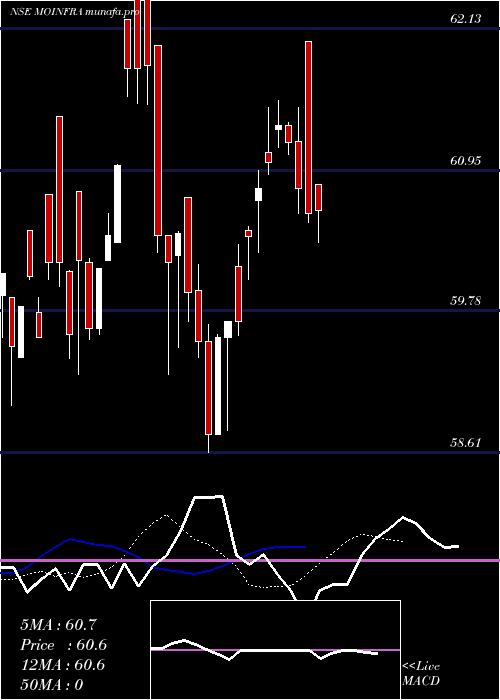Click the 5MA : 60.7 value
Viewport: 500px width, 700px height.
tap(58, 625)
